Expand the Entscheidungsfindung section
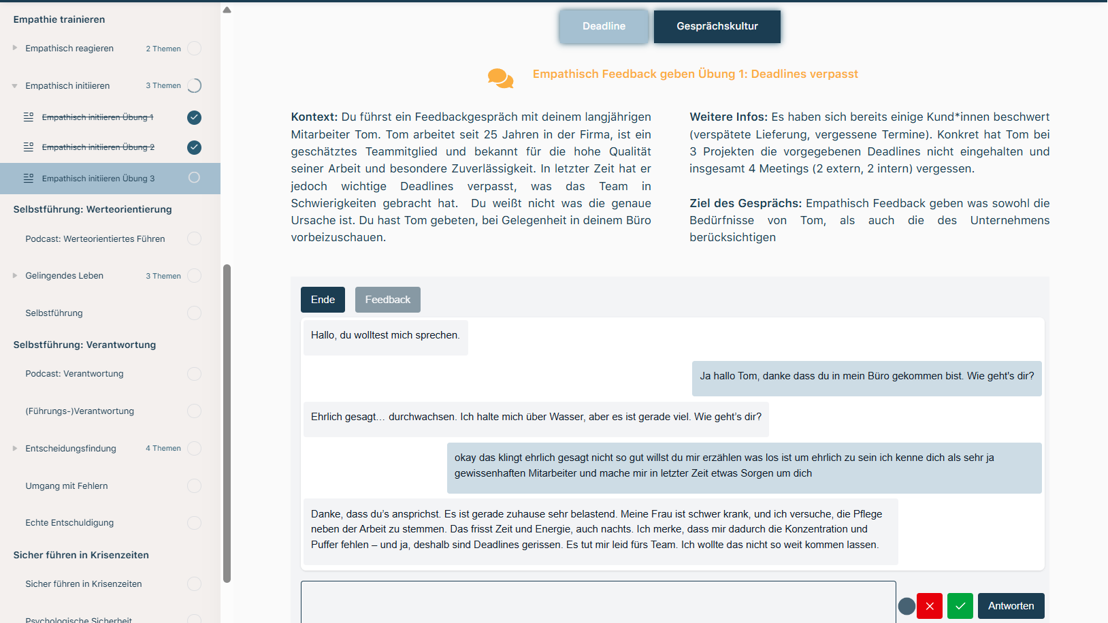The width and height of the screenshot is (1108, 623). pyautogui.click(x=15, y=448)
